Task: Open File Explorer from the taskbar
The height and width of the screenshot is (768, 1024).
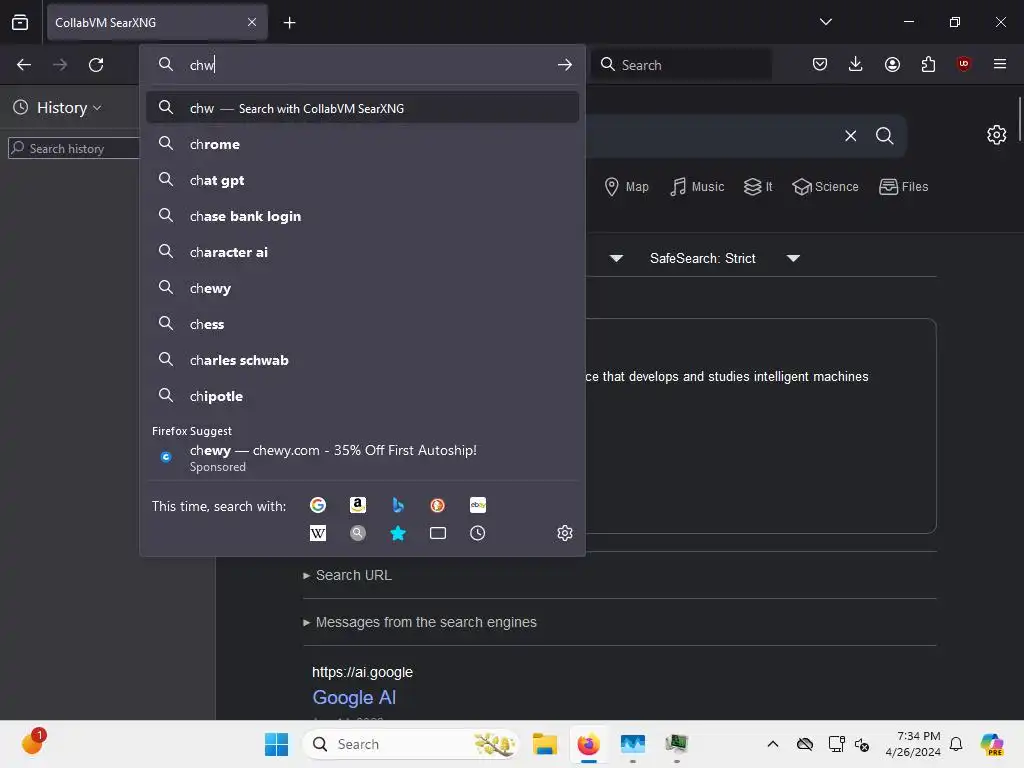Action: coord(544,744)
